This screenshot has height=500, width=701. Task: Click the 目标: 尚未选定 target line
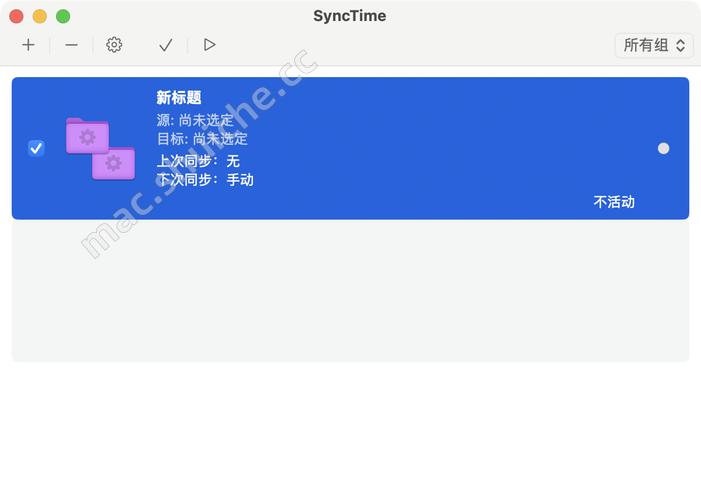pyautogui.click(x=202, y=139)
